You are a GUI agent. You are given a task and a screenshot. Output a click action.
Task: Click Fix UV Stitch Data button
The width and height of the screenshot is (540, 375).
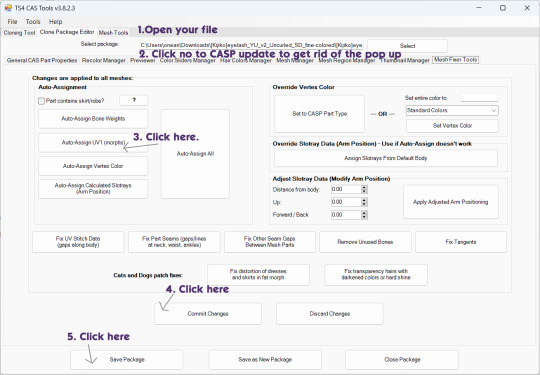78,242
